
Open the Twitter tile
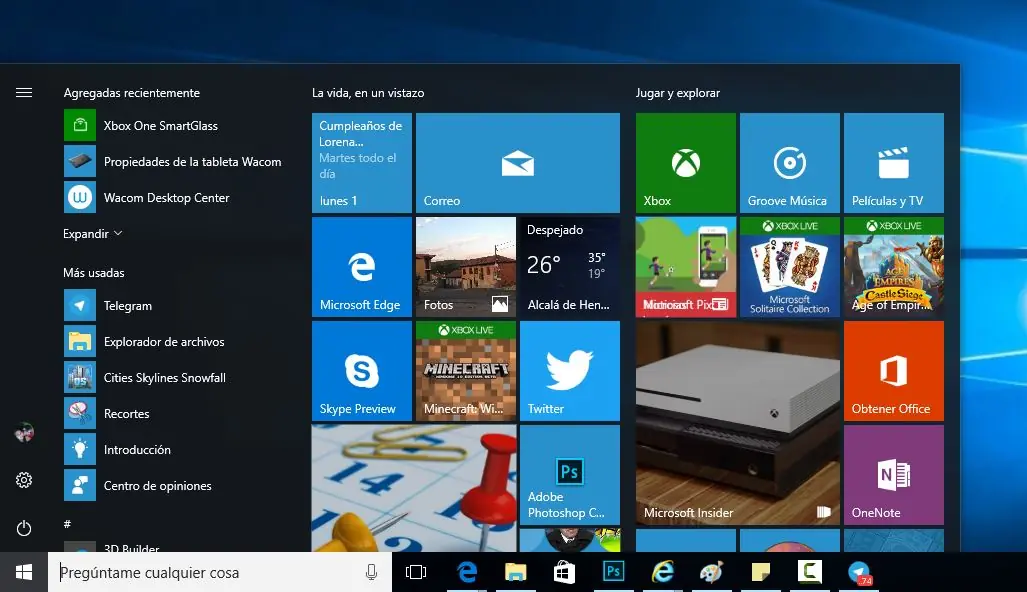(x=569, y=370)
